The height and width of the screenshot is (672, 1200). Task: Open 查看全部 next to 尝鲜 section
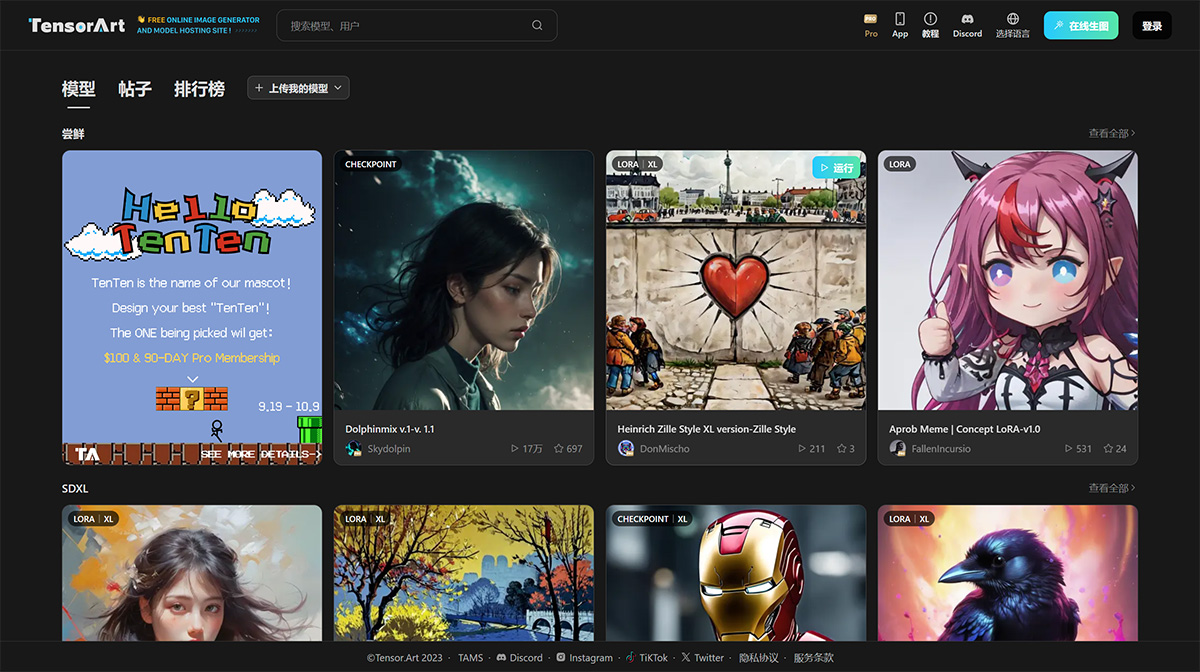(x=1114, y=132)
